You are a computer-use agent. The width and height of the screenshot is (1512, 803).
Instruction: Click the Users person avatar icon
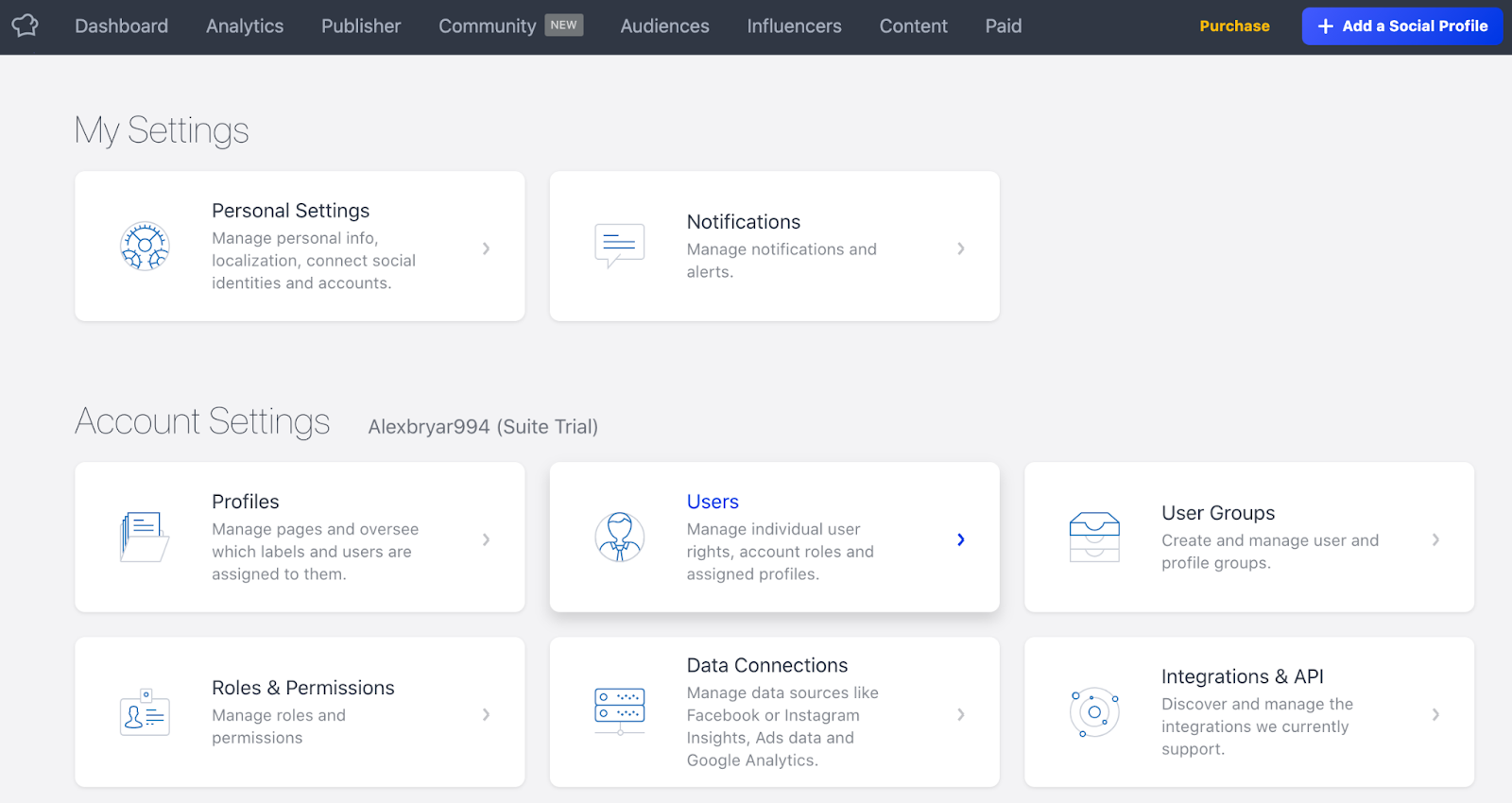click(x=619, y=537)
